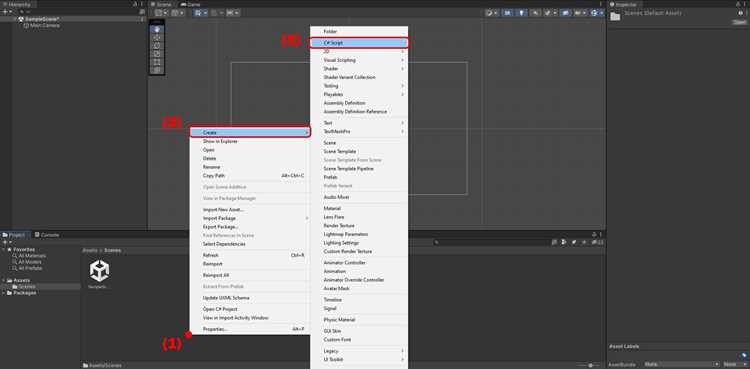Select the Move tool in scene toolbar
Image resolution: width=750 pixels, height=369 pixels.
[157, 37]
